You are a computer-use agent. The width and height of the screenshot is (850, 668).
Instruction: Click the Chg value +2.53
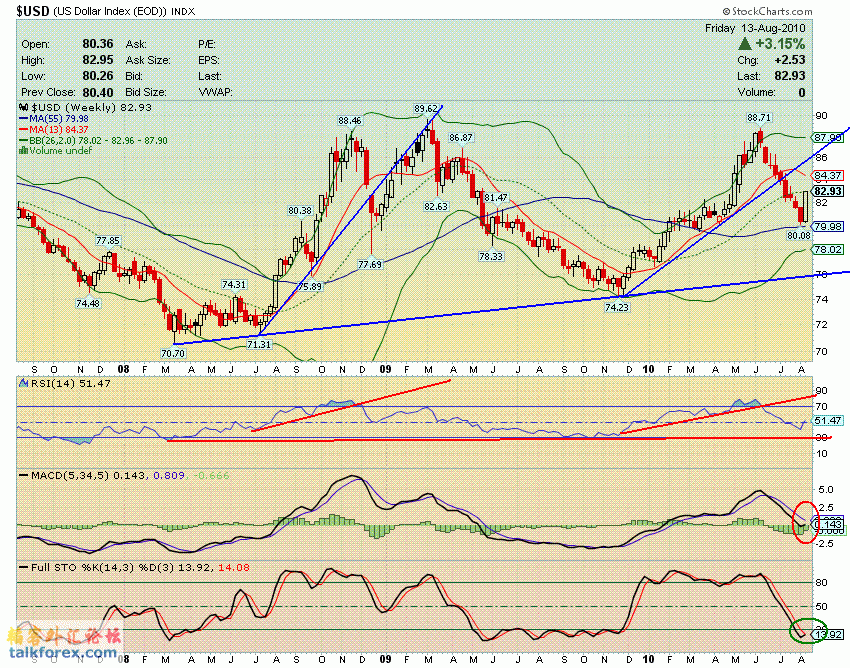click(x=790, y=60)
